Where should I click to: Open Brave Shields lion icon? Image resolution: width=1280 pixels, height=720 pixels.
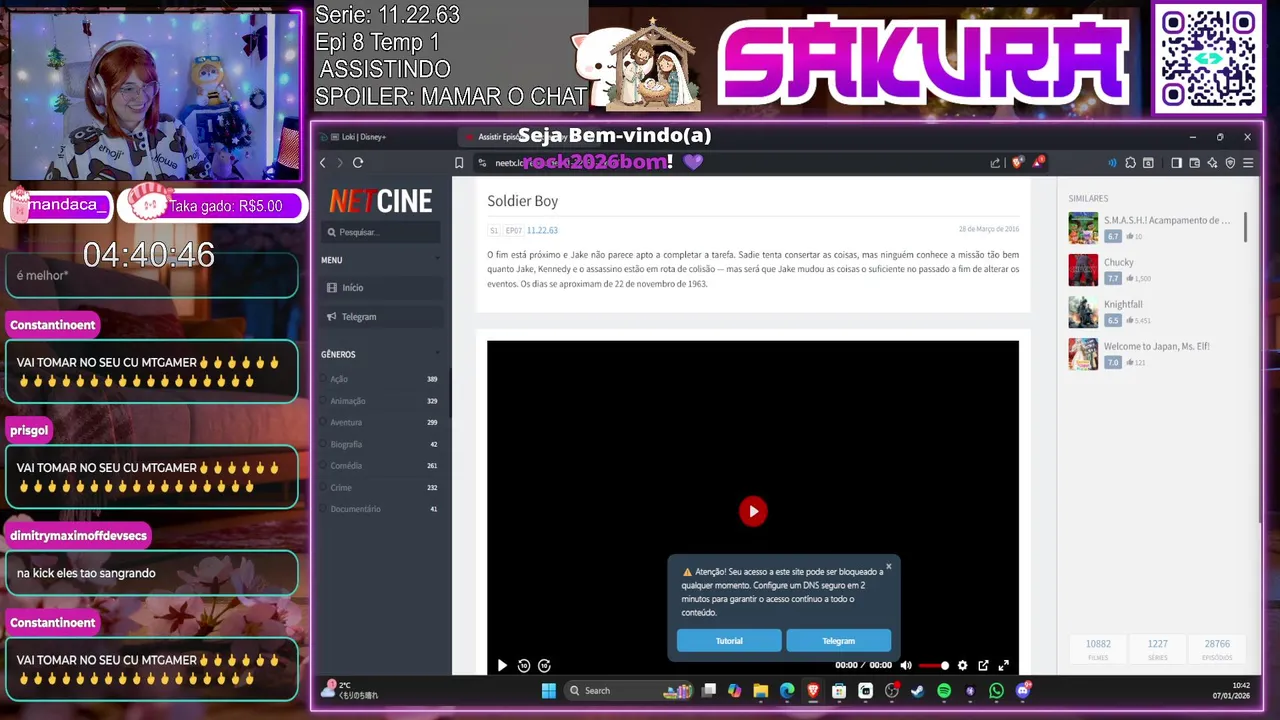(x=1018, y=163)
